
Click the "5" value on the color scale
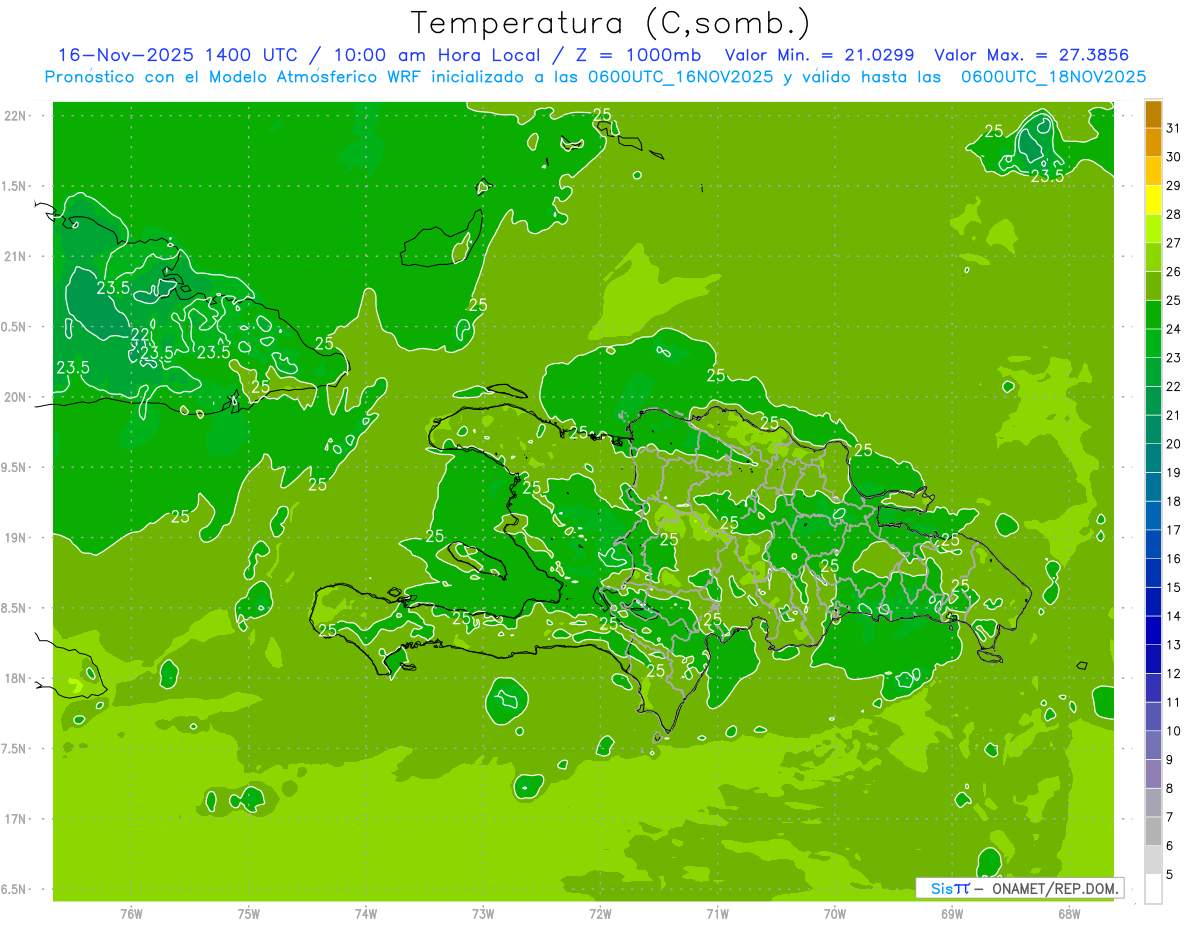click(x=1170, y=875)
